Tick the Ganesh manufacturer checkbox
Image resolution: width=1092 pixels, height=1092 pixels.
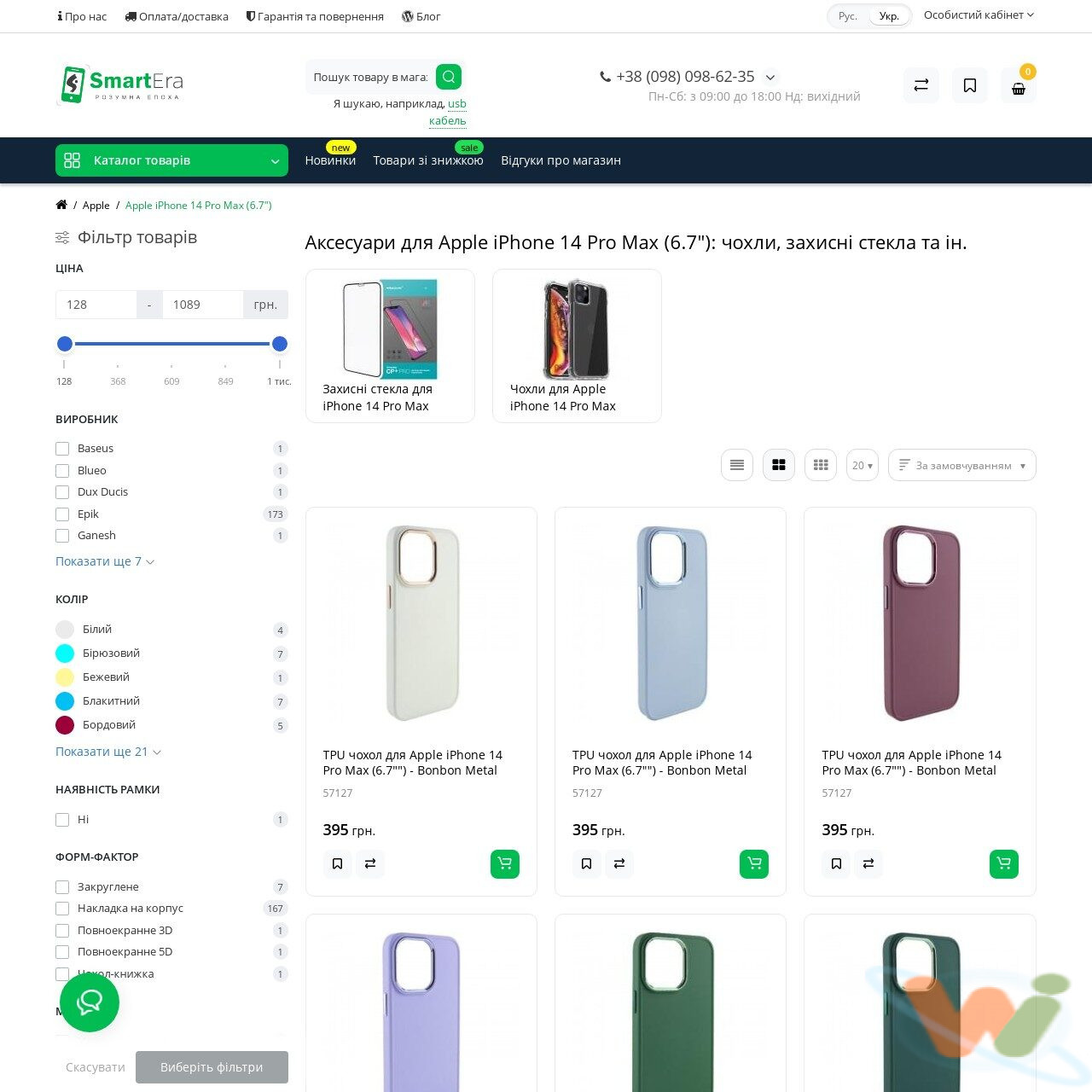click(x=62, y=536)
